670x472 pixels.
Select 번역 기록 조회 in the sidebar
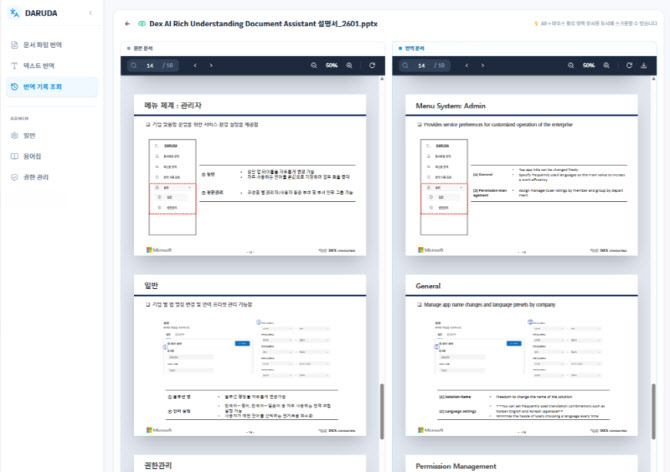[43, 87]
